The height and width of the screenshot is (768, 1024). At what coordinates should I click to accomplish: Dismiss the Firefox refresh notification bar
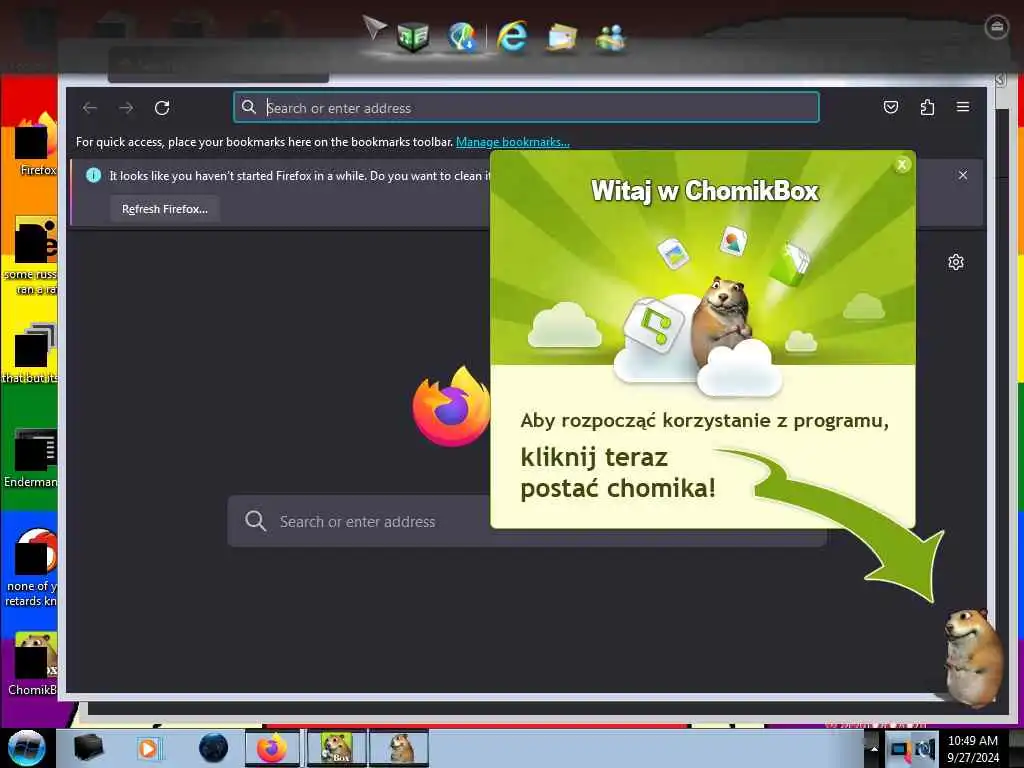[963, 175]
